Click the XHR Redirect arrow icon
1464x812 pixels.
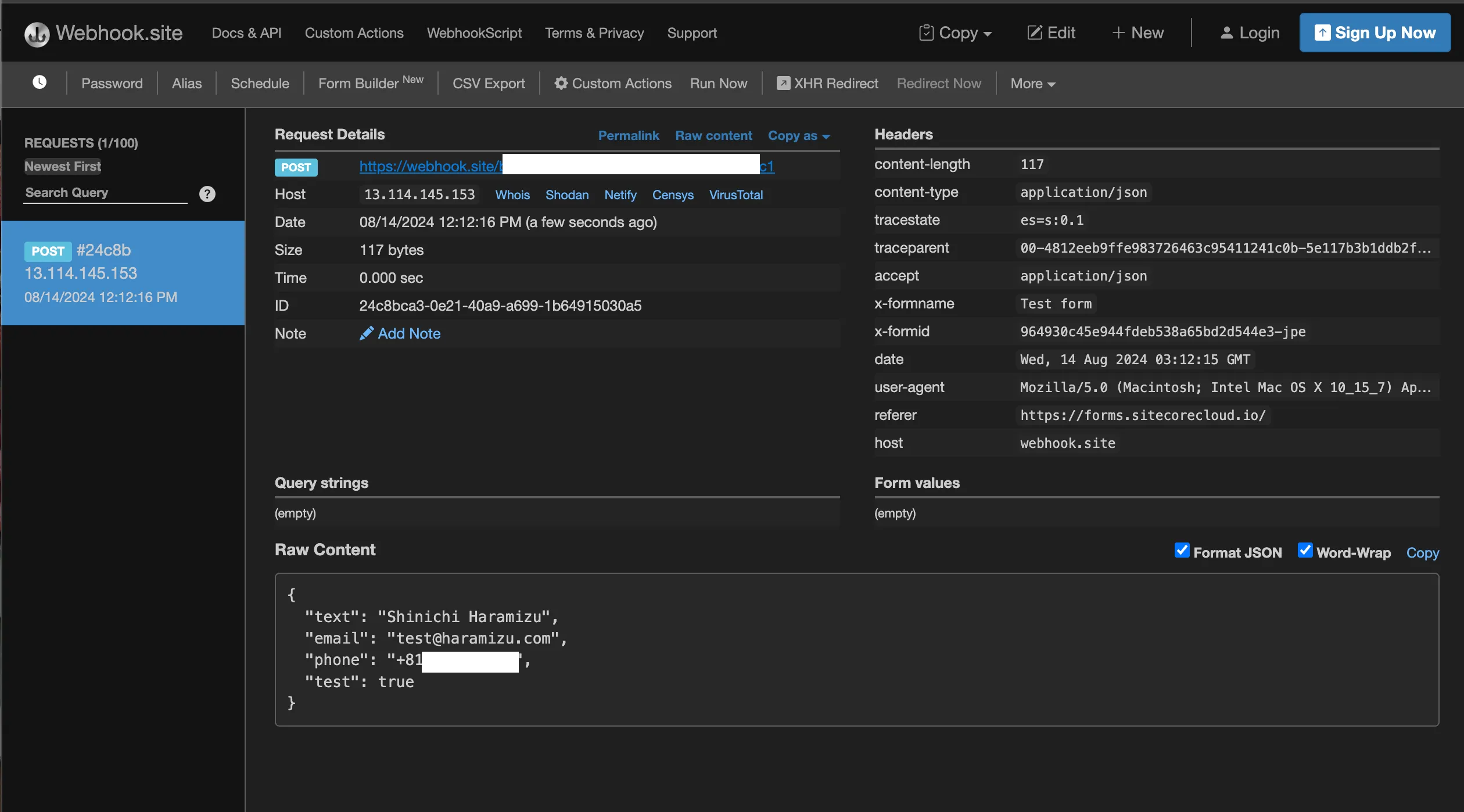(783, 83)
